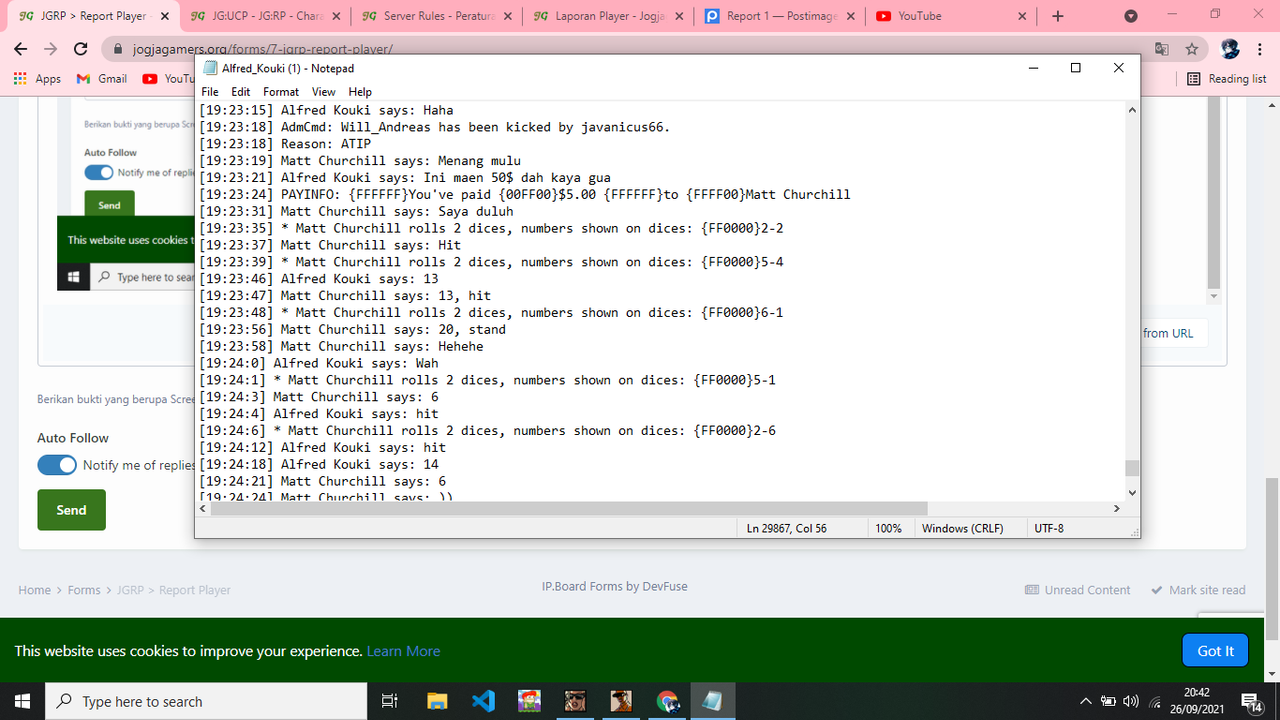Open the Notepad View menu
The image size is (1280, 720).
(x=323, y=91)
